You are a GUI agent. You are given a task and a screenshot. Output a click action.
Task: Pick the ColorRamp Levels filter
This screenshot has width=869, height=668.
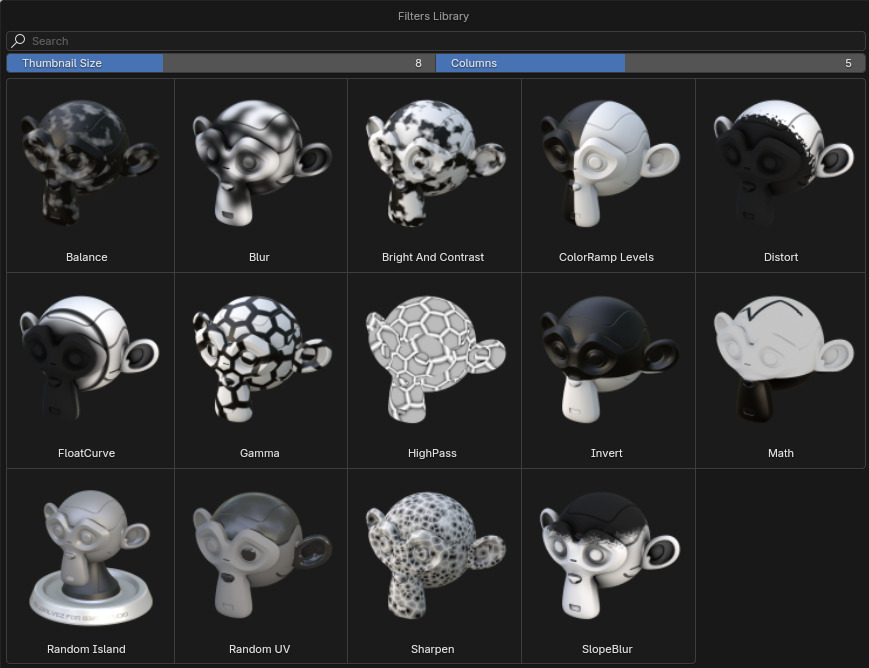point(606,163)
